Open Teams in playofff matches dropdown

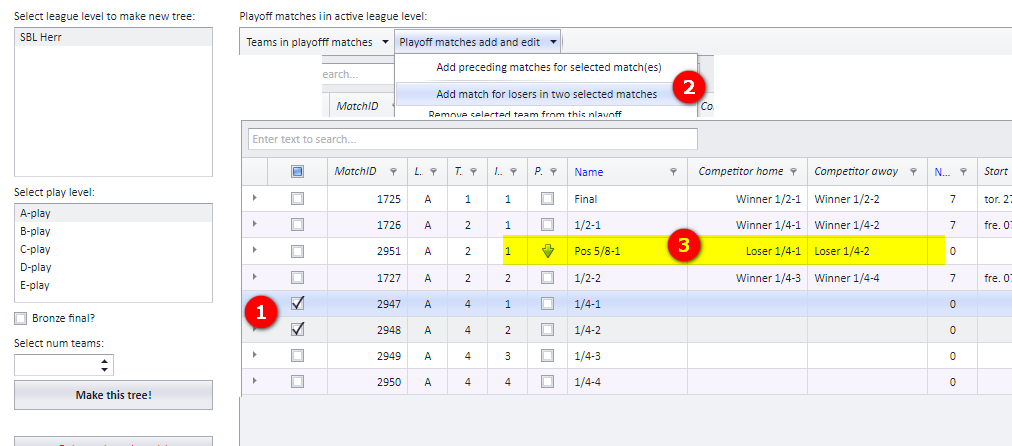[x=317, y=42]
